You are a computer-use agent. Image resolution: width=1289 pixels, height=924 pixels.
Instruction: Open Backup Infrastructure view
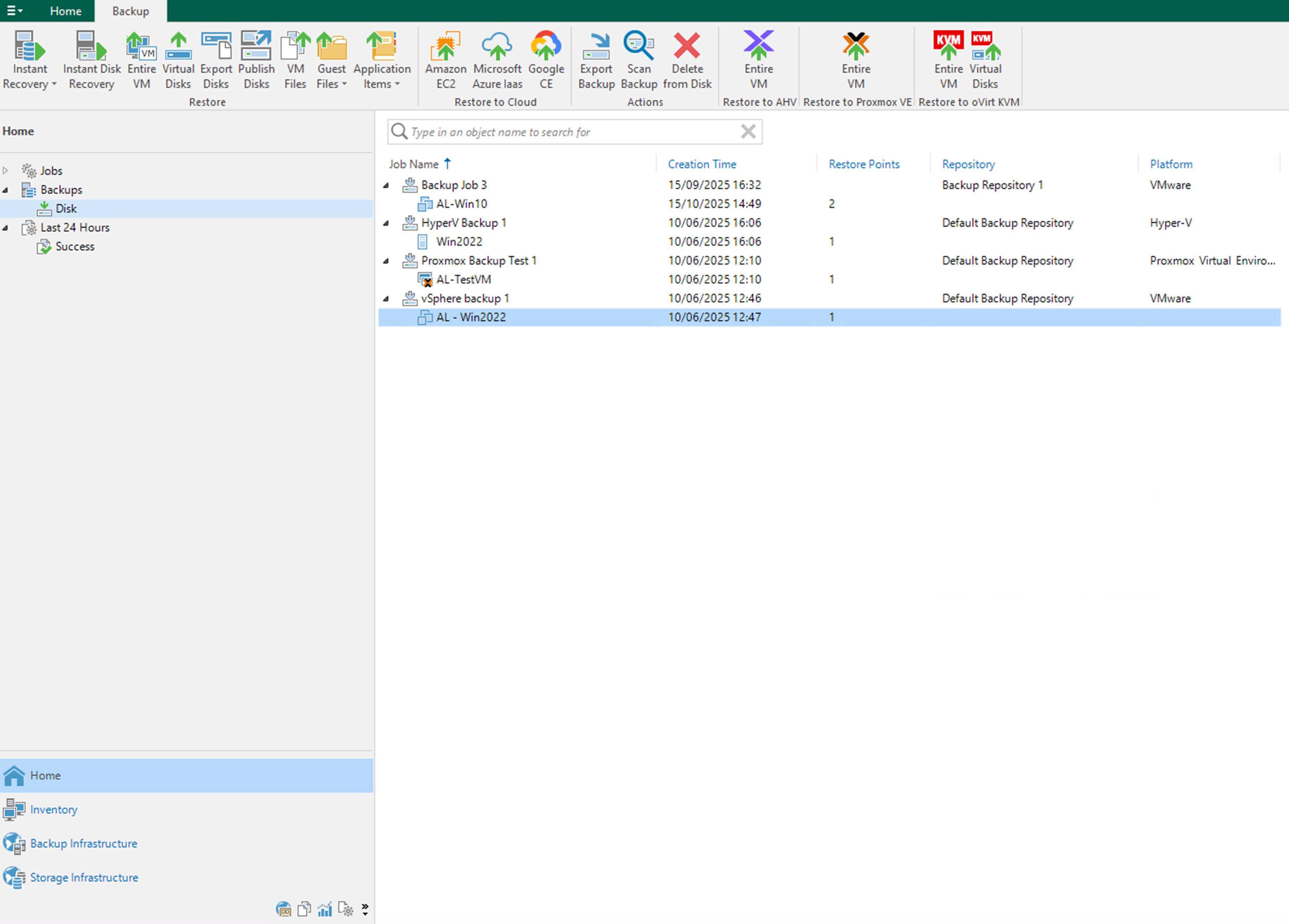coord(83,843)
